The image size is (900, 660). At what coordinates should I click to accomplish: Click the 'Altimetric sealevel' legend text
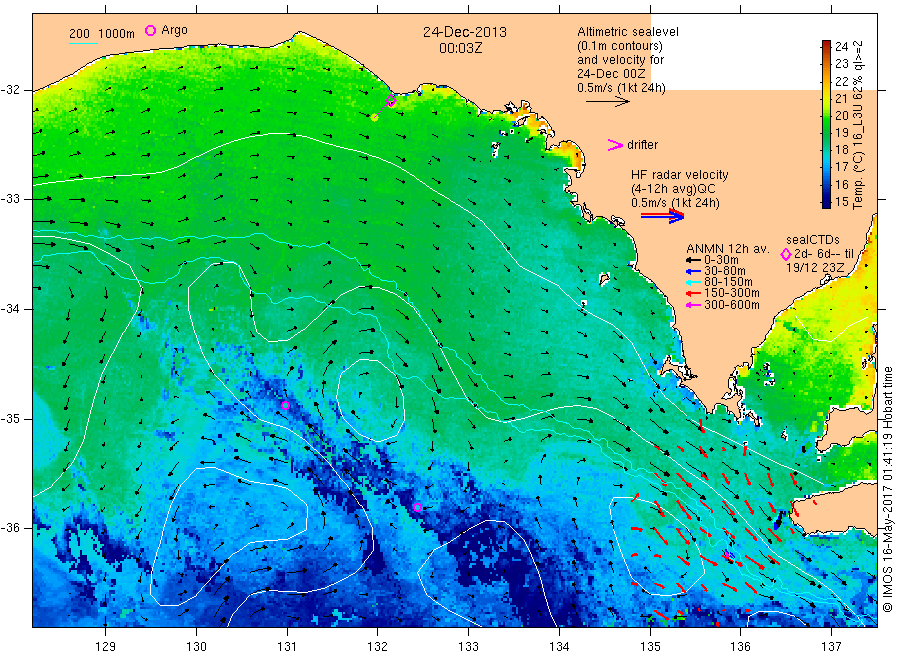(x=628, y=32)
